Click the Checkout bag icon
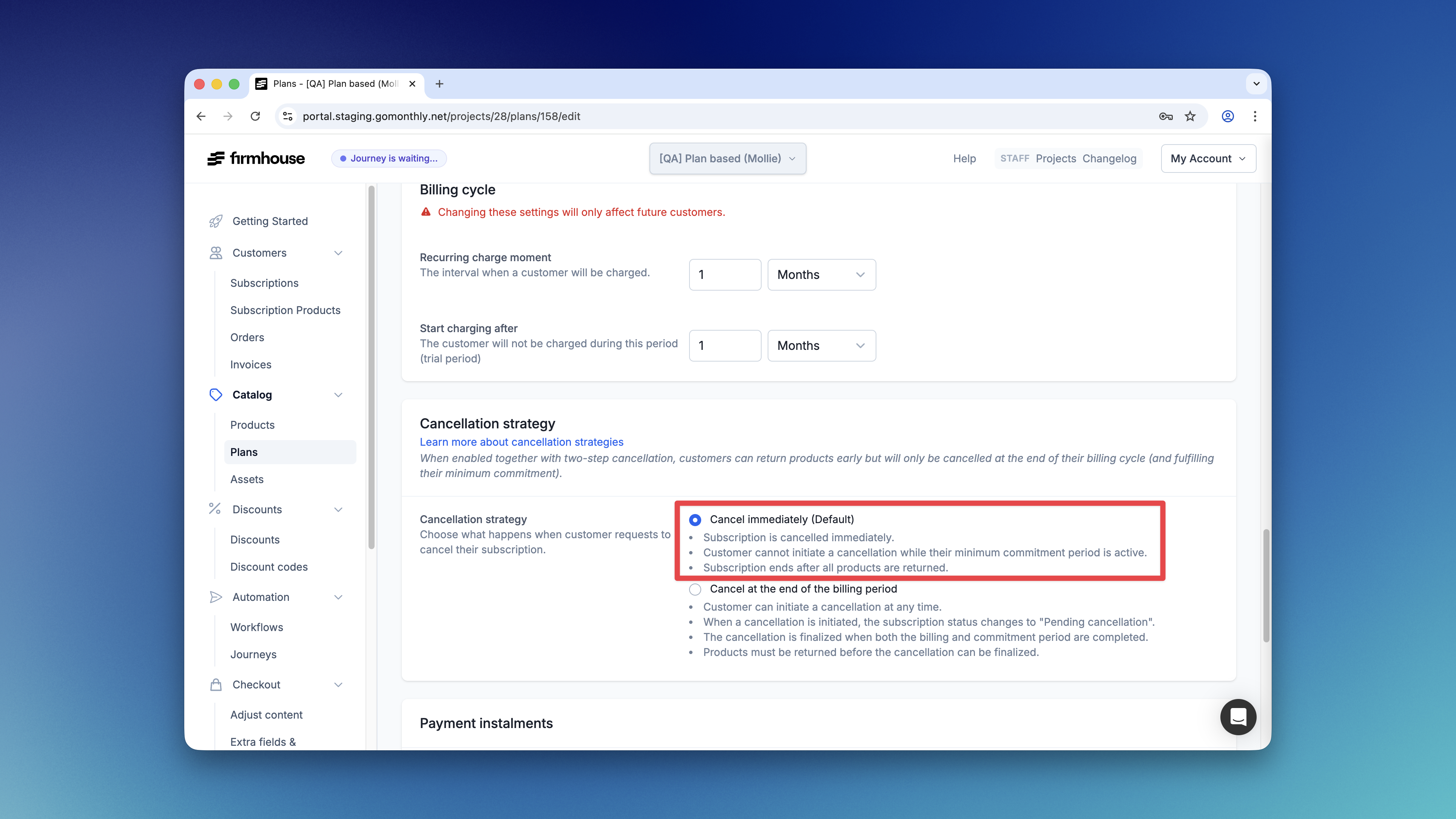The image size is (1456, 819). point(215,685)
